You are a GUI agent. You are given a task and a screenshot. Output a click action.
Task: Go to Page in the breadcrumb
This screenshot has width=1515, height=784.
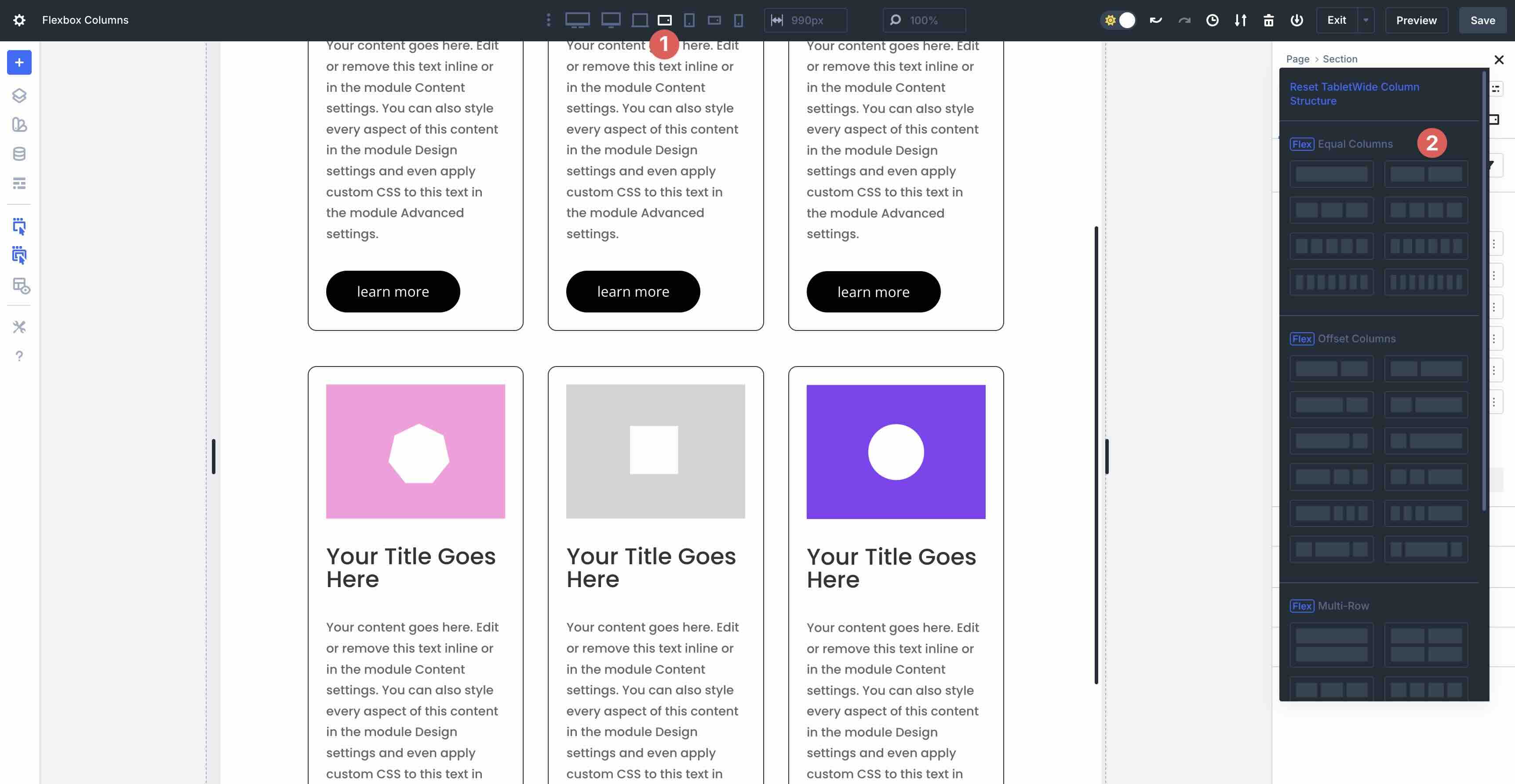[x=1297, y=59]
